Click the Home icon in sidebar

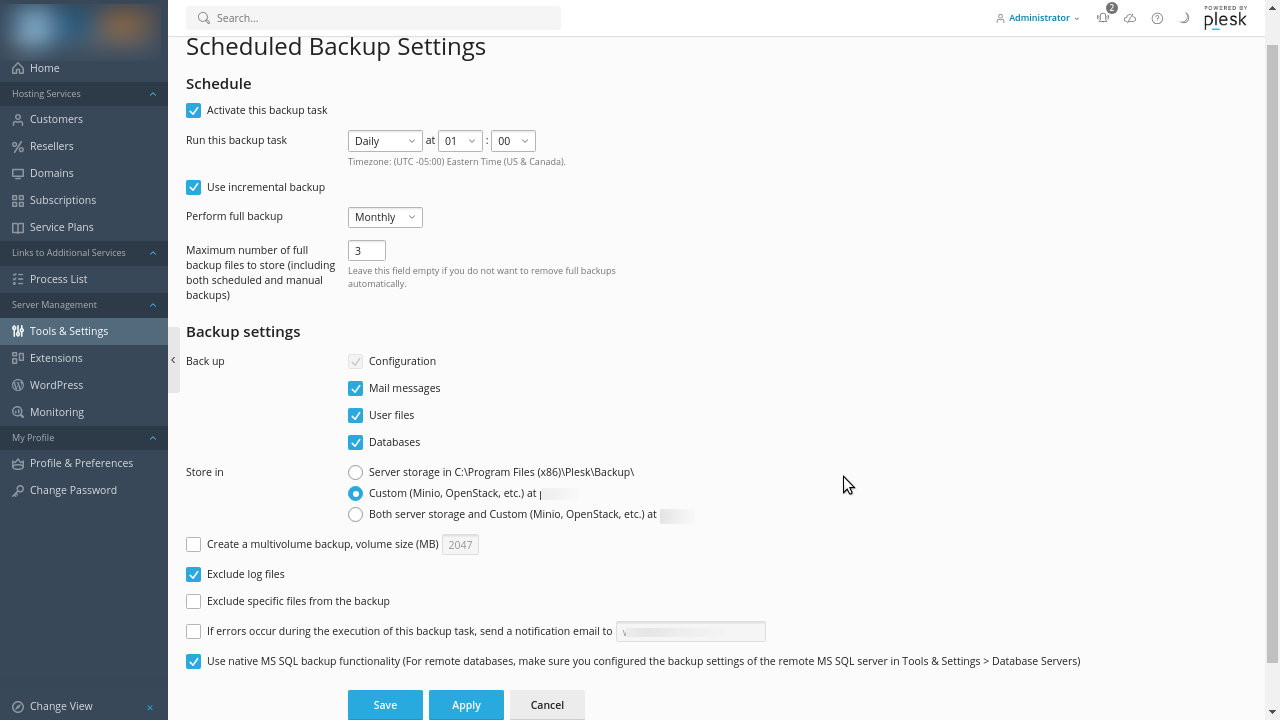(18, 68)
